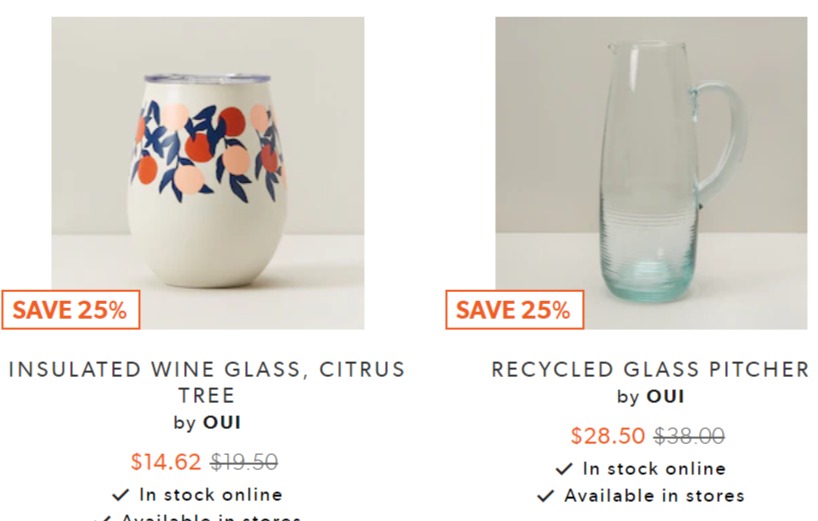Open Insulated Wine Glass, Citrus Tree title link

point(207,382)
